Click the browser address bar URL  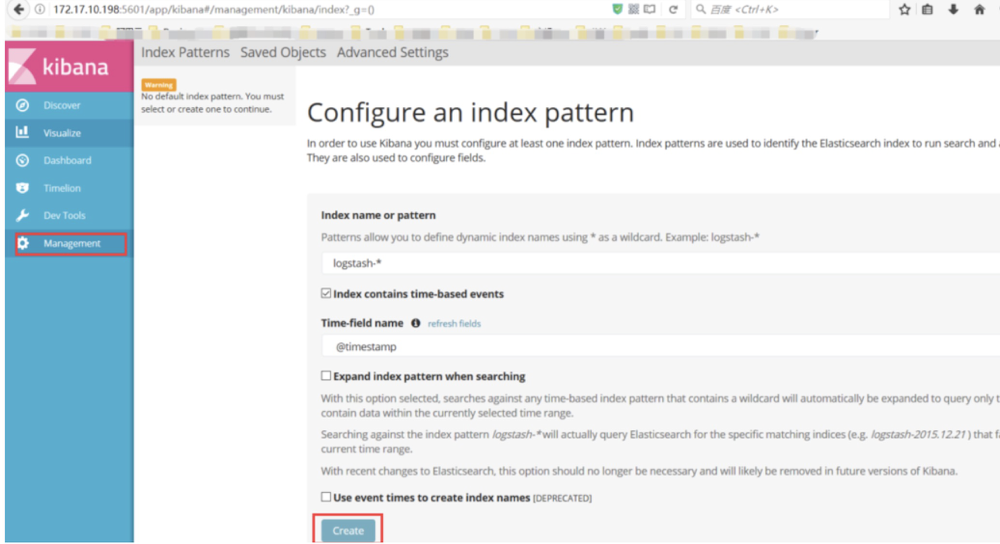(x=214, y=10)
